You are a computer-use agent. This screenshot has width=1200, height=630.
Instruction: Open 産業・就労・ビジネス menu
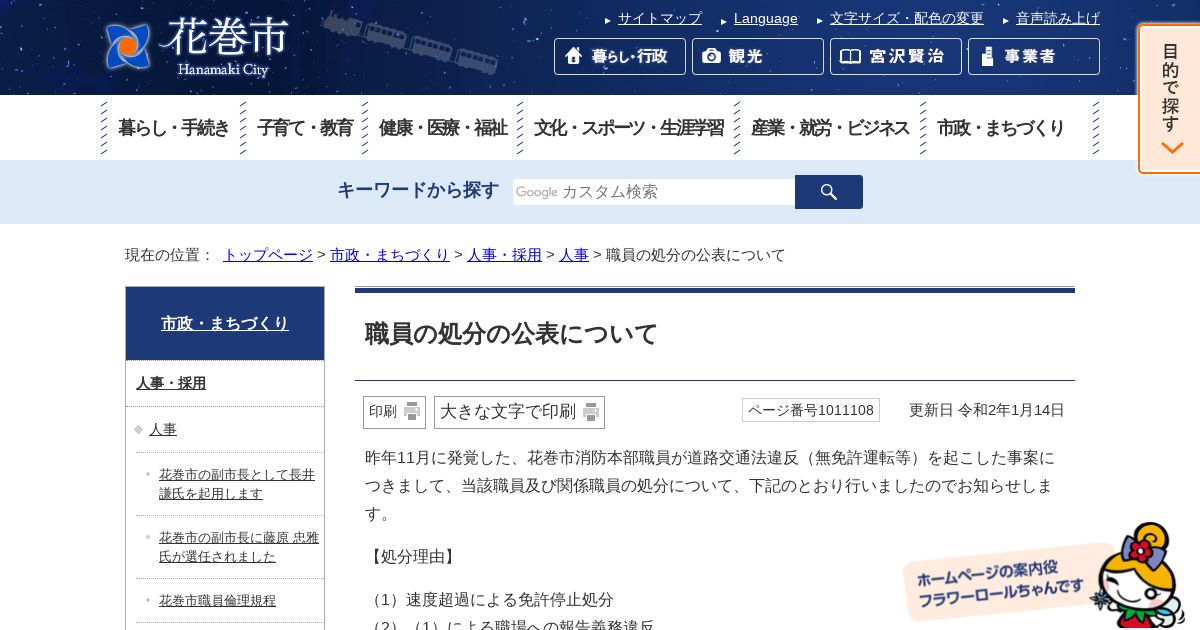pos(830,128)
